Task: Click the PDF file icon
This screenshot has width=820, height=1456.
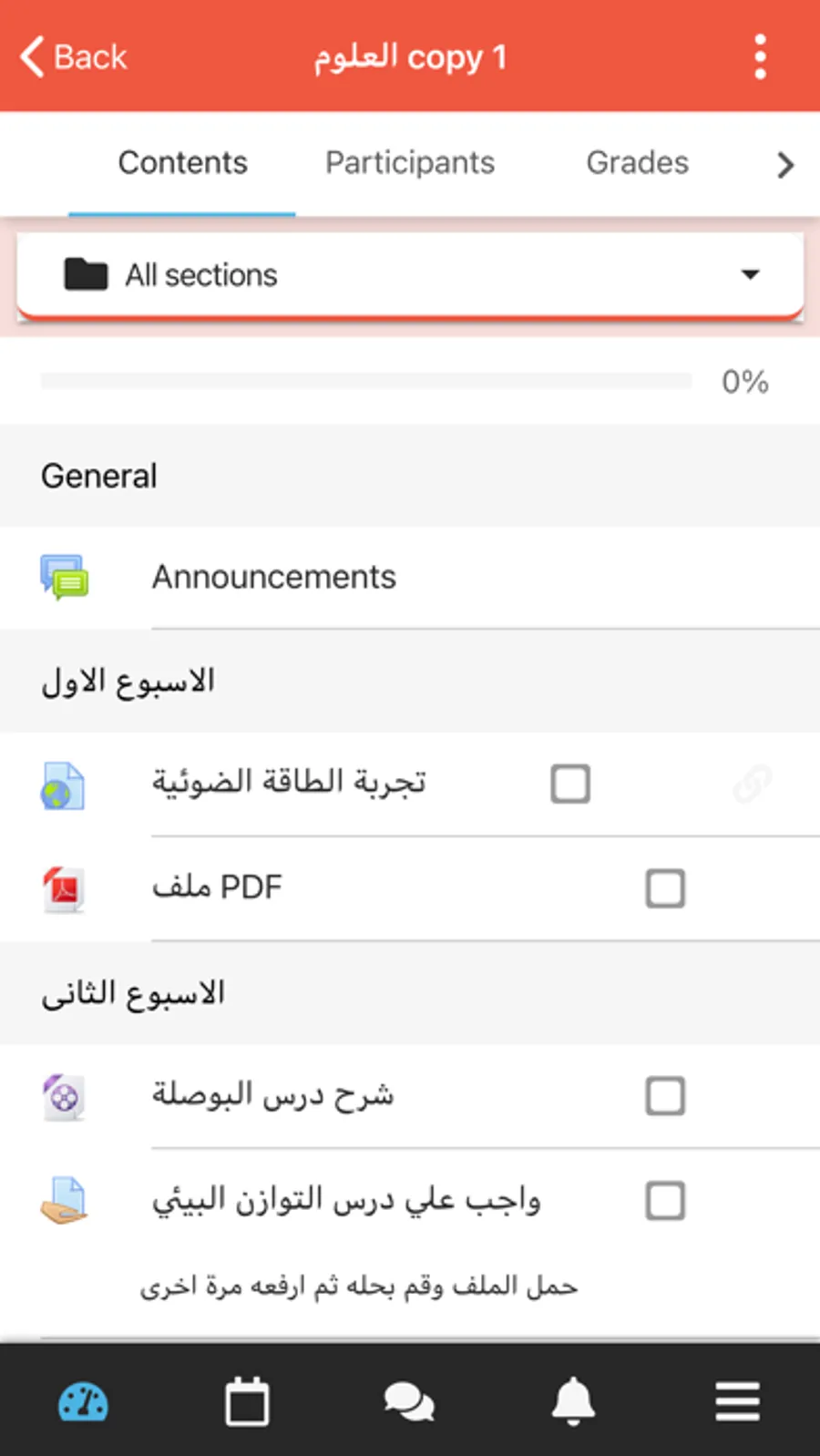Action: coord(64,888)
